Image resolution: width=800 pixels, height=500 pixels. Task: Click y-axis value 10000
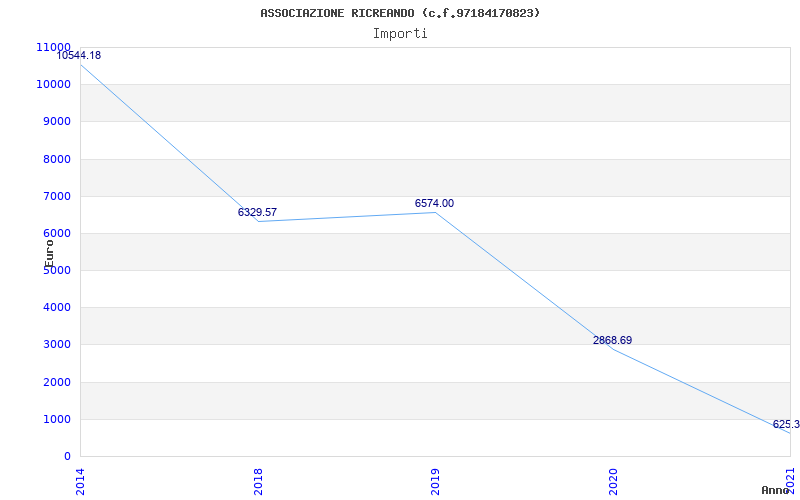pyautogui.click(x=53, y=84)
